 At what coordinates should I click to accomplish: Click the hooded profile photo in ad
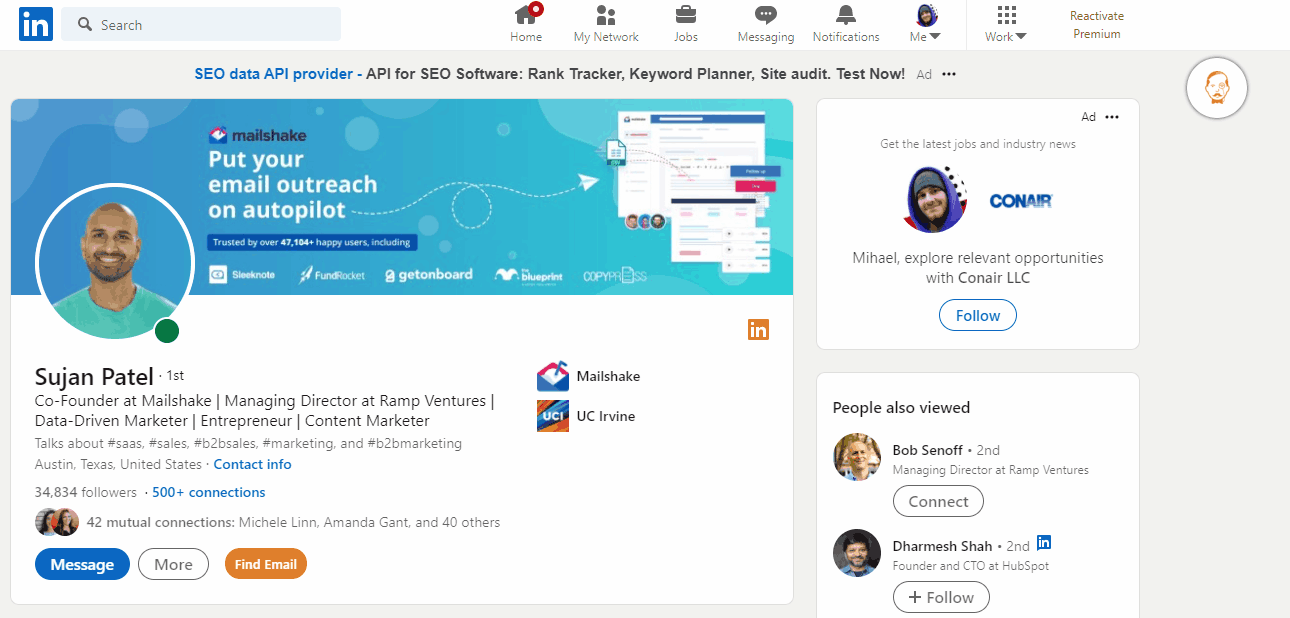point(935,199)
